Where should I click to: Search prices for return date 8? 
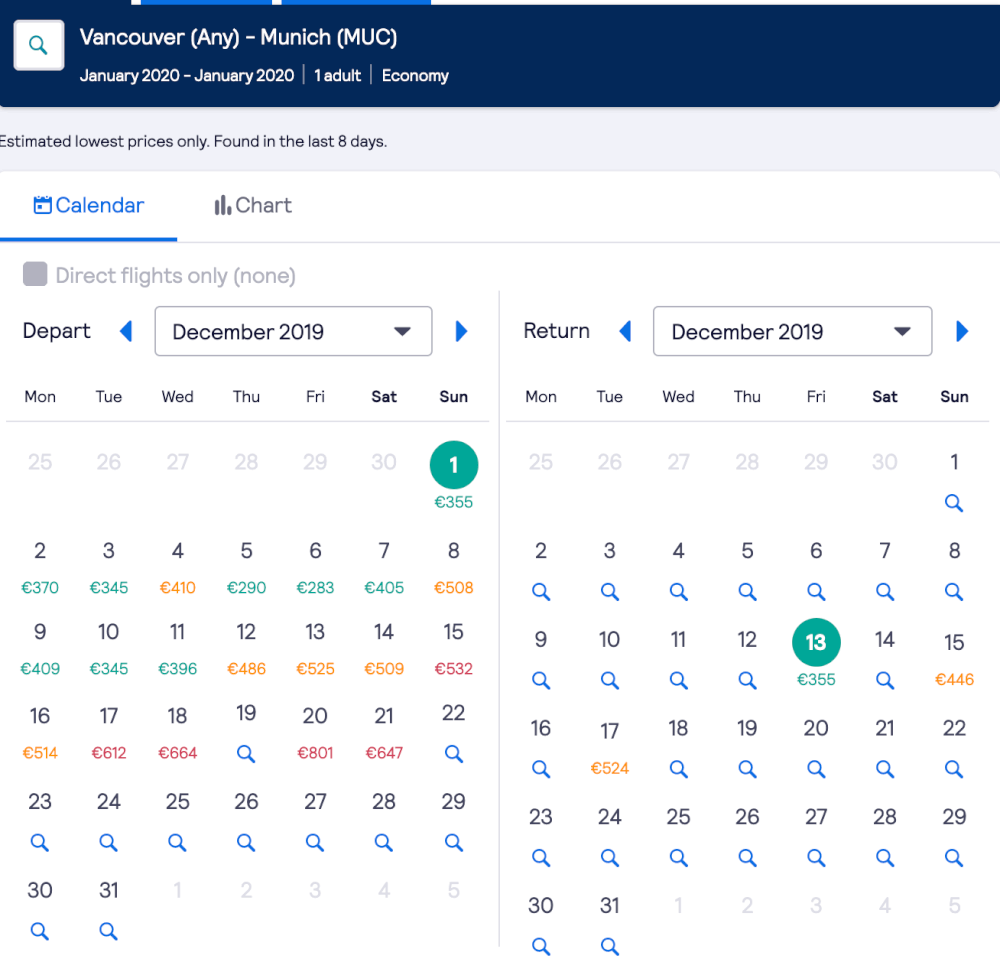(954, 591)
